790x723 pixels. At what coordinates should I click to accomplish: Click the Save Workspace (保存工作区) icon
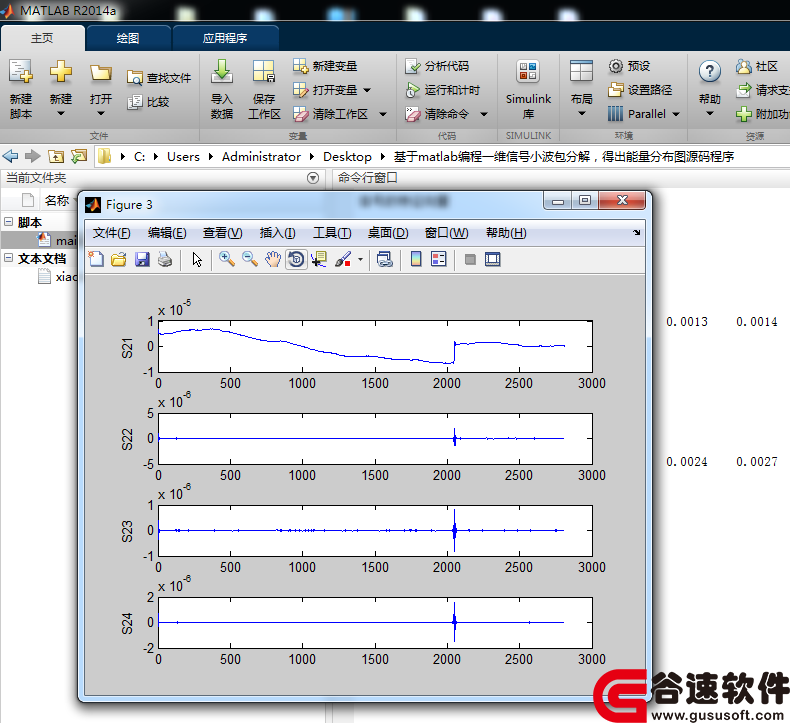[264, 72]
